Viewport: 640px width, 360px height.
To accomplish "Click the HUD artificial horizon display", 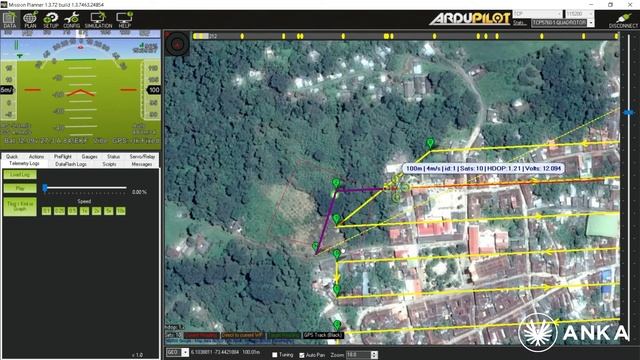I will (x=80, y=91).
